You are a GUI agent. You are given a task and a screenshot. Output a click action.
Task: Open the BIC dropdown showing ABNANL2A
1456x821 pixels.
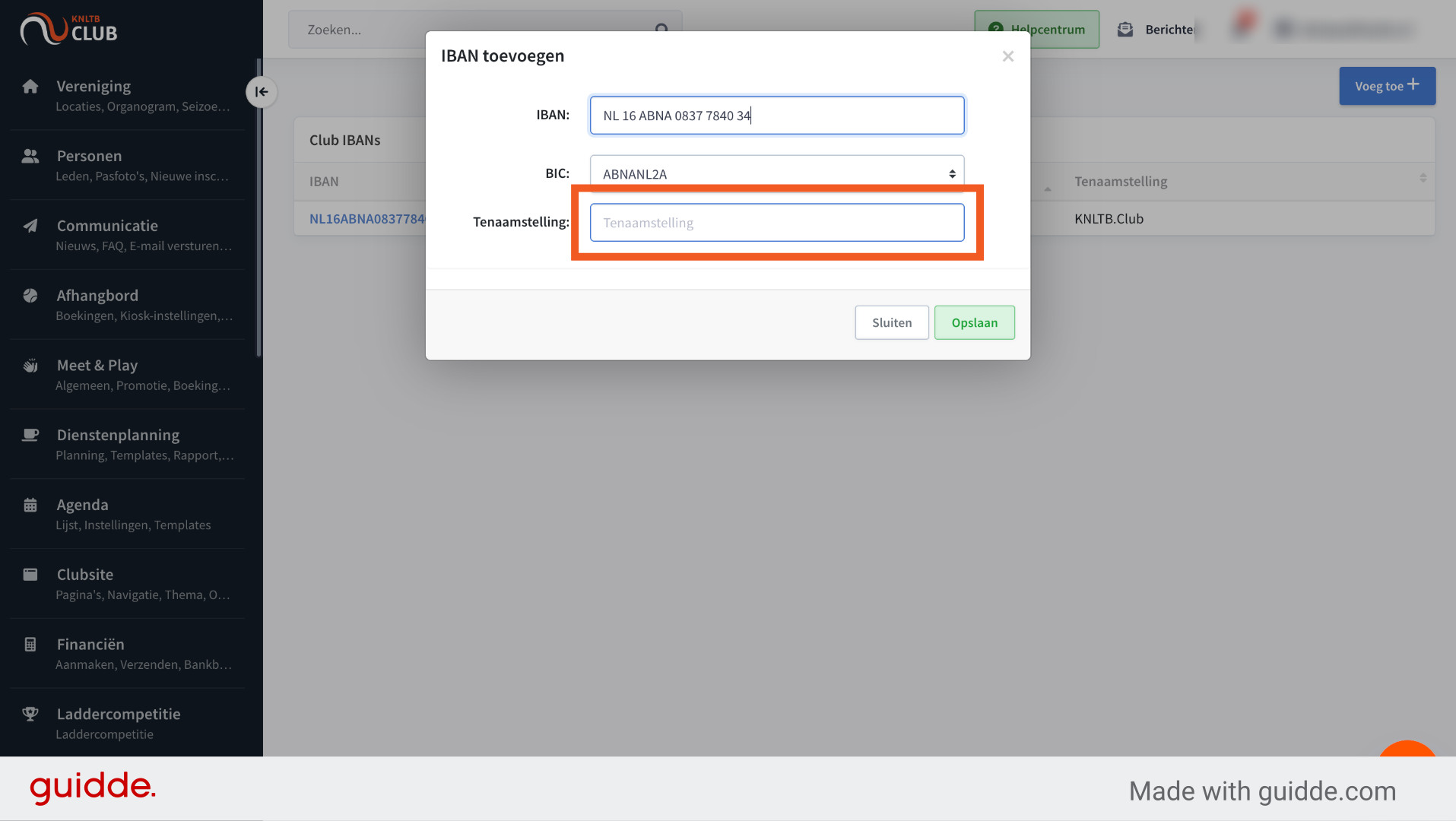[x=777, y=173]
